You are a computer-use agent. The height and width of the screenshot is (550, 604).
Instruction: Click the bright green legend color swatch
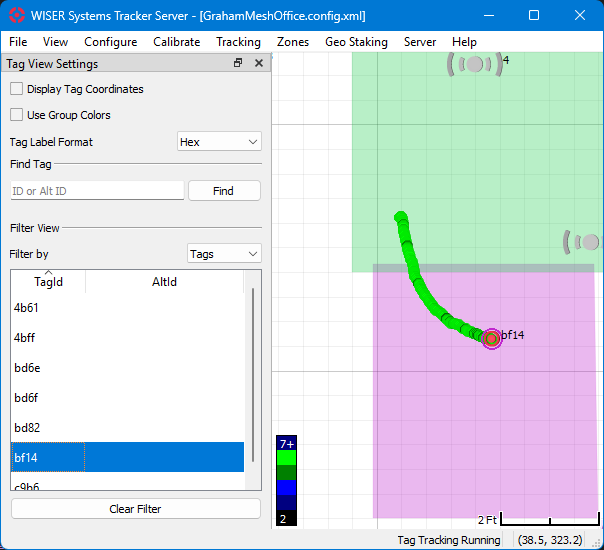287,457
